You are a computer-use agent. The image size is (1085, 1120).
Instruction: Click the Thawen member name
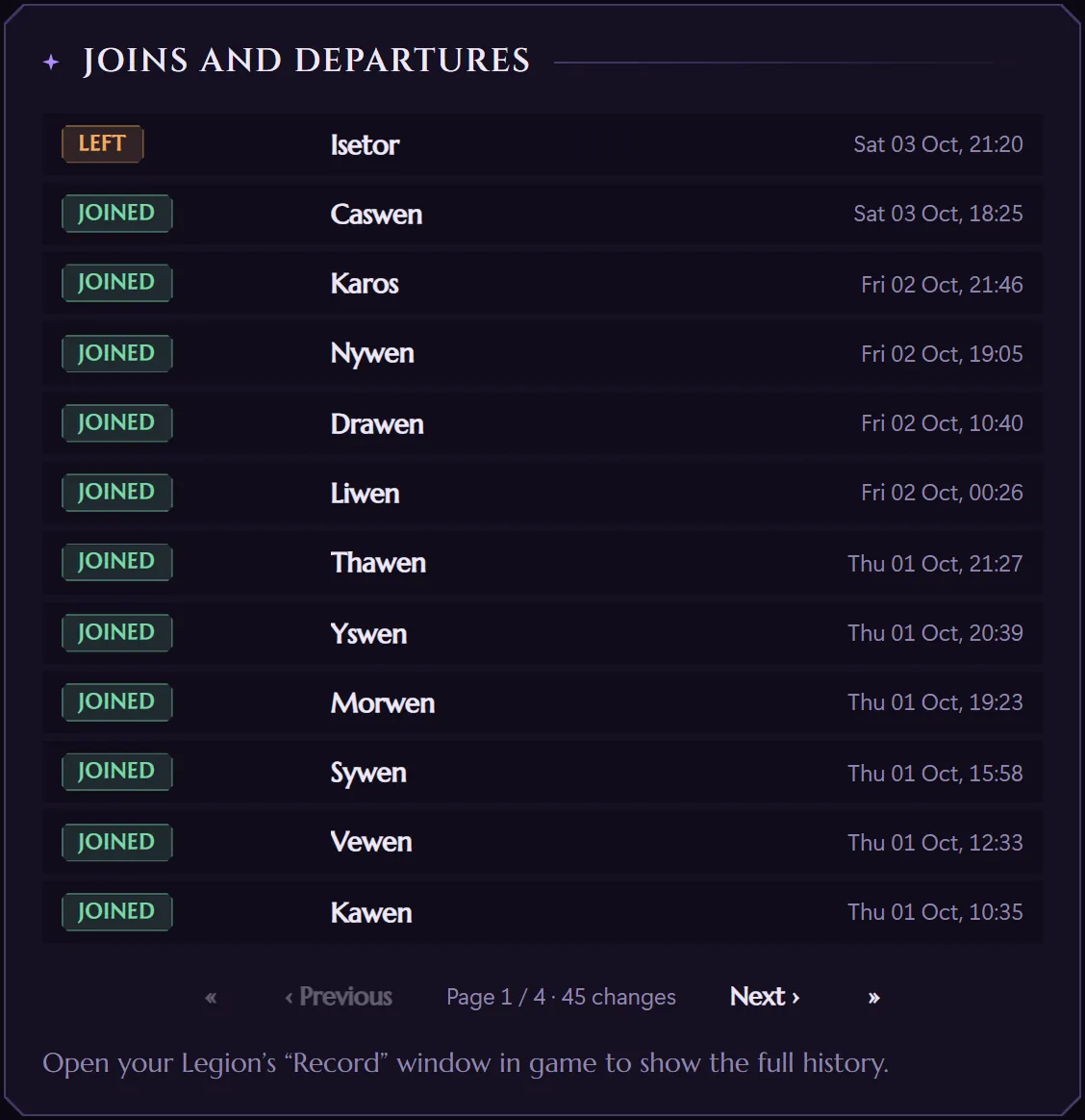tap(378, 563)
